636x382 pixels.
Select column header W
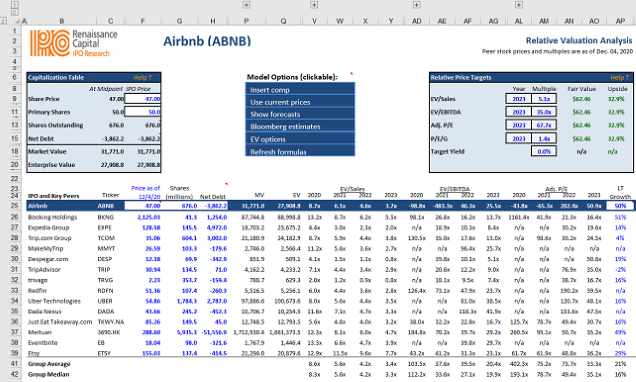tap(340, 21)
